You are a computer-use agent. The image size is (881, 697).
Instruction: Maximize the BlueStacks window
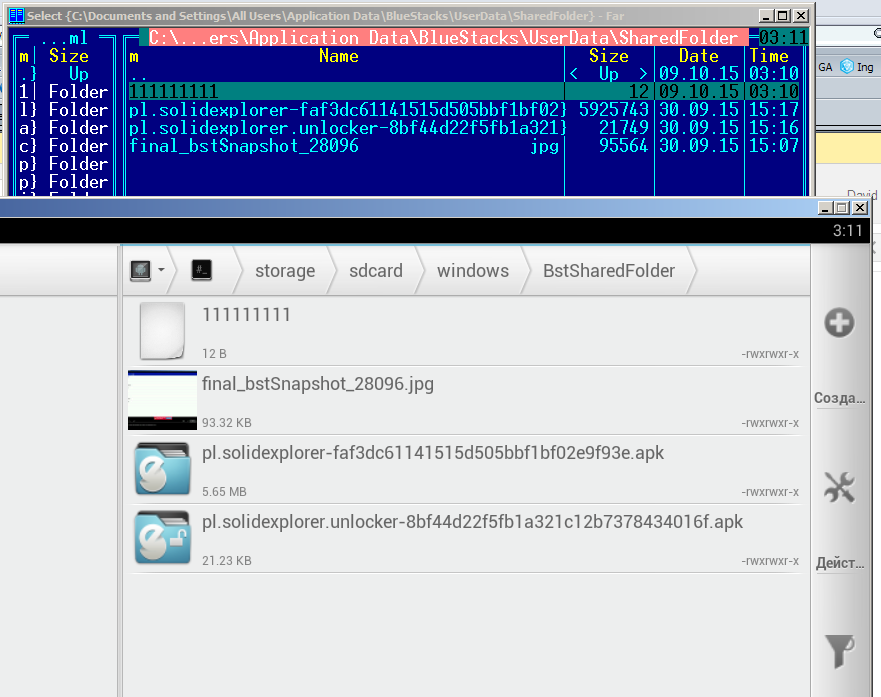[841, 208]
